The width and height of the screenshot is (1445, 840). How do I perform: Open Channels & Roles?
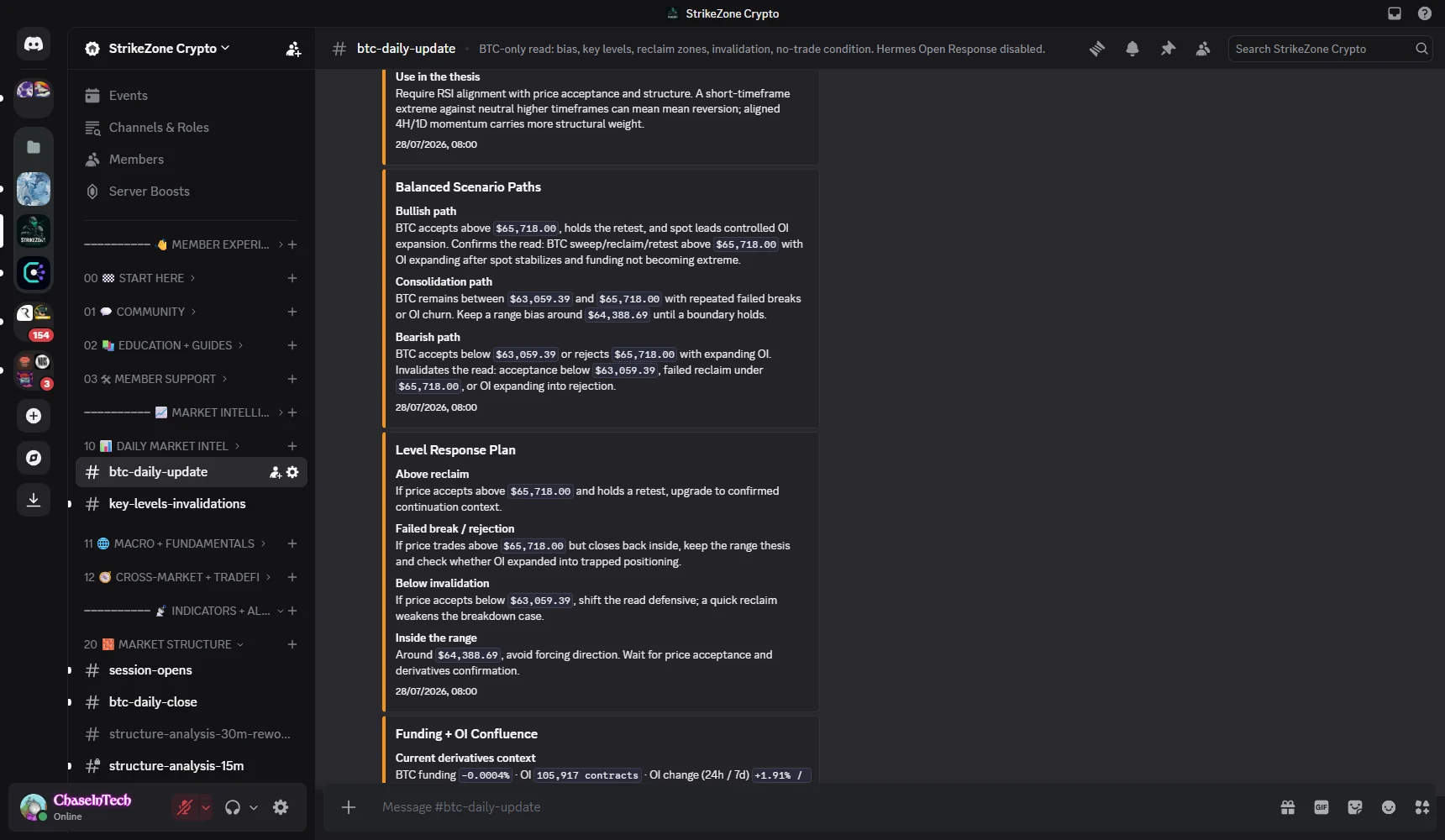click(x=191, y=128)
